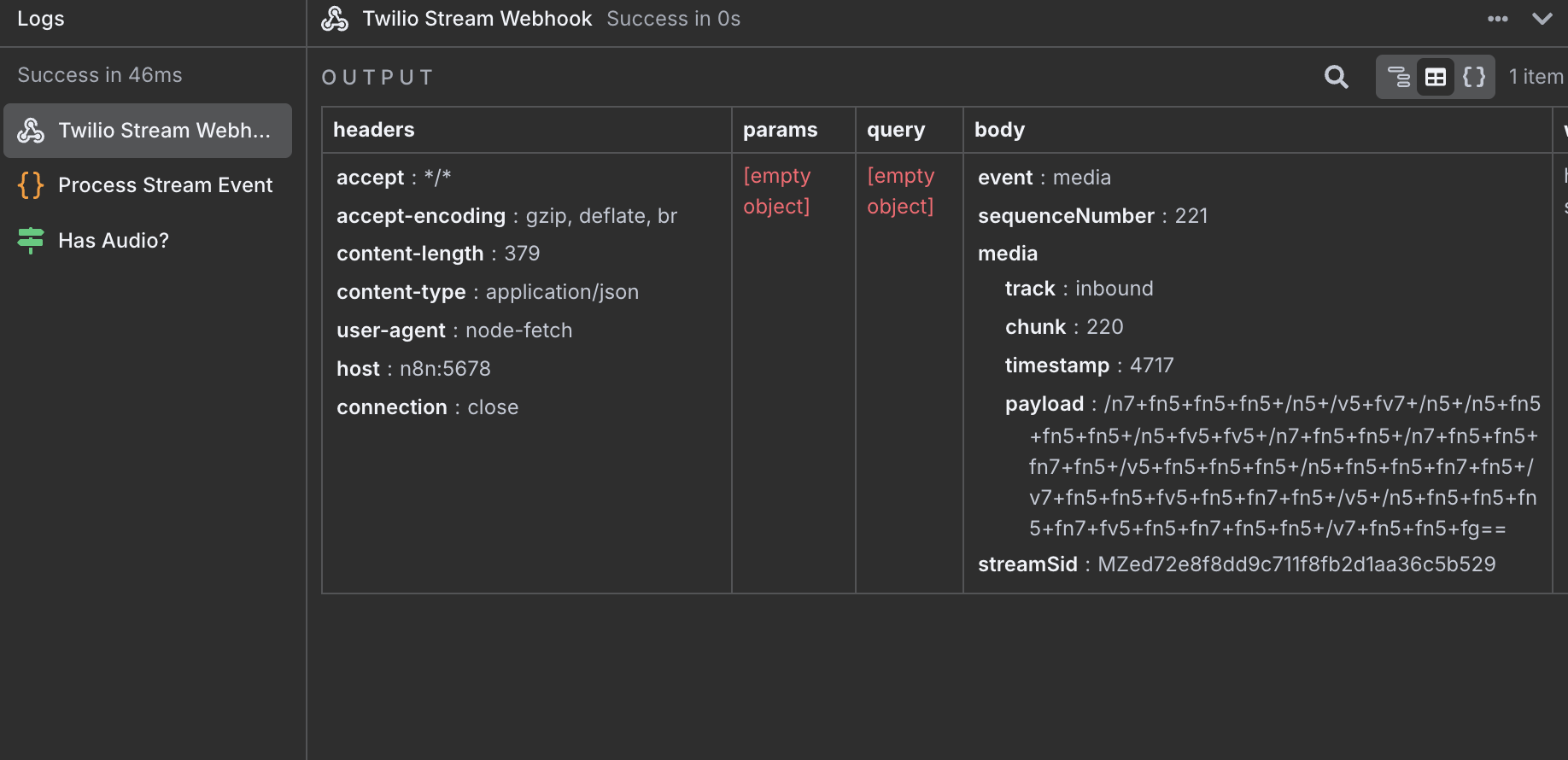This screenshot has height=760, width=1568.
Task: Click the sequenceNumber 221 field
Action: click(1093, 216)
